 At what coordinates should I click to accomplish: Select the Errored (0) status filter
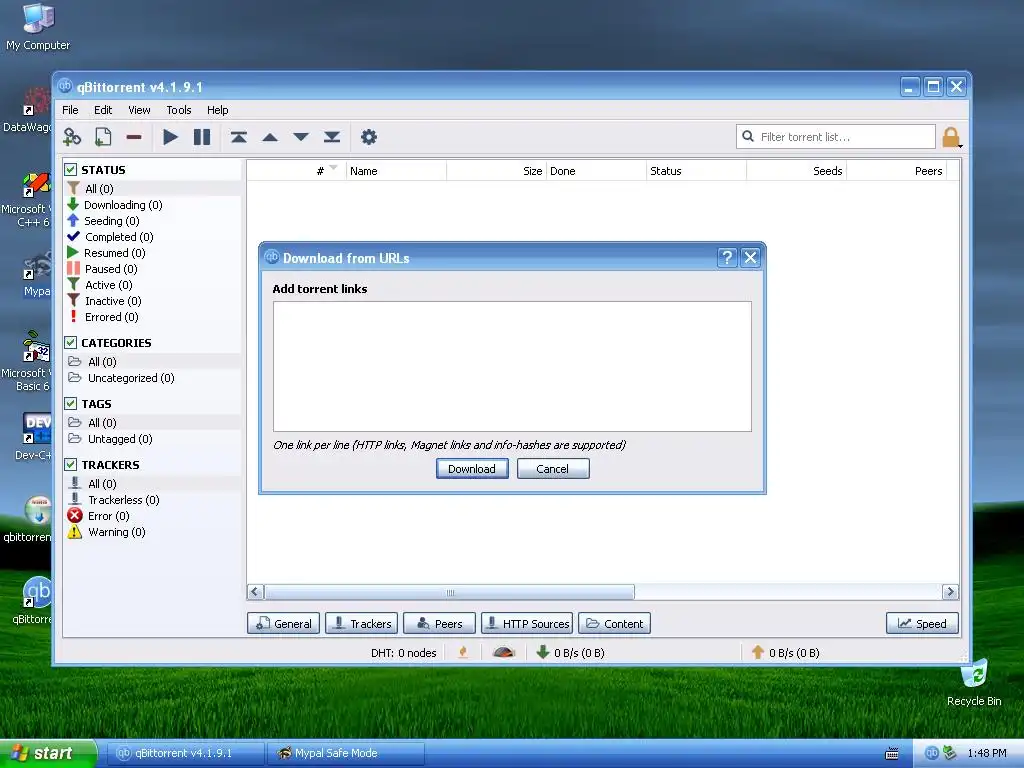[112, 317]
